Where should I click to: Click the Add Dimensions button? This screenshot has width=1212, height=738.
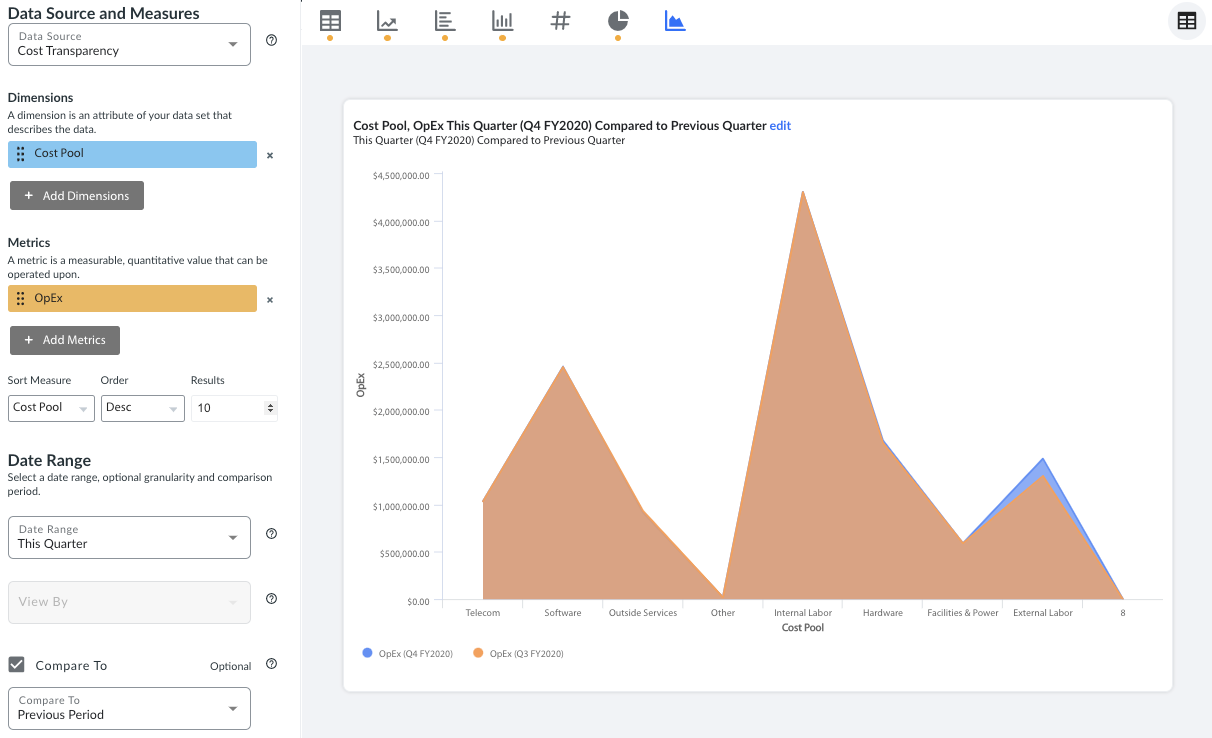pyautogui.click(x=77, y=196)
